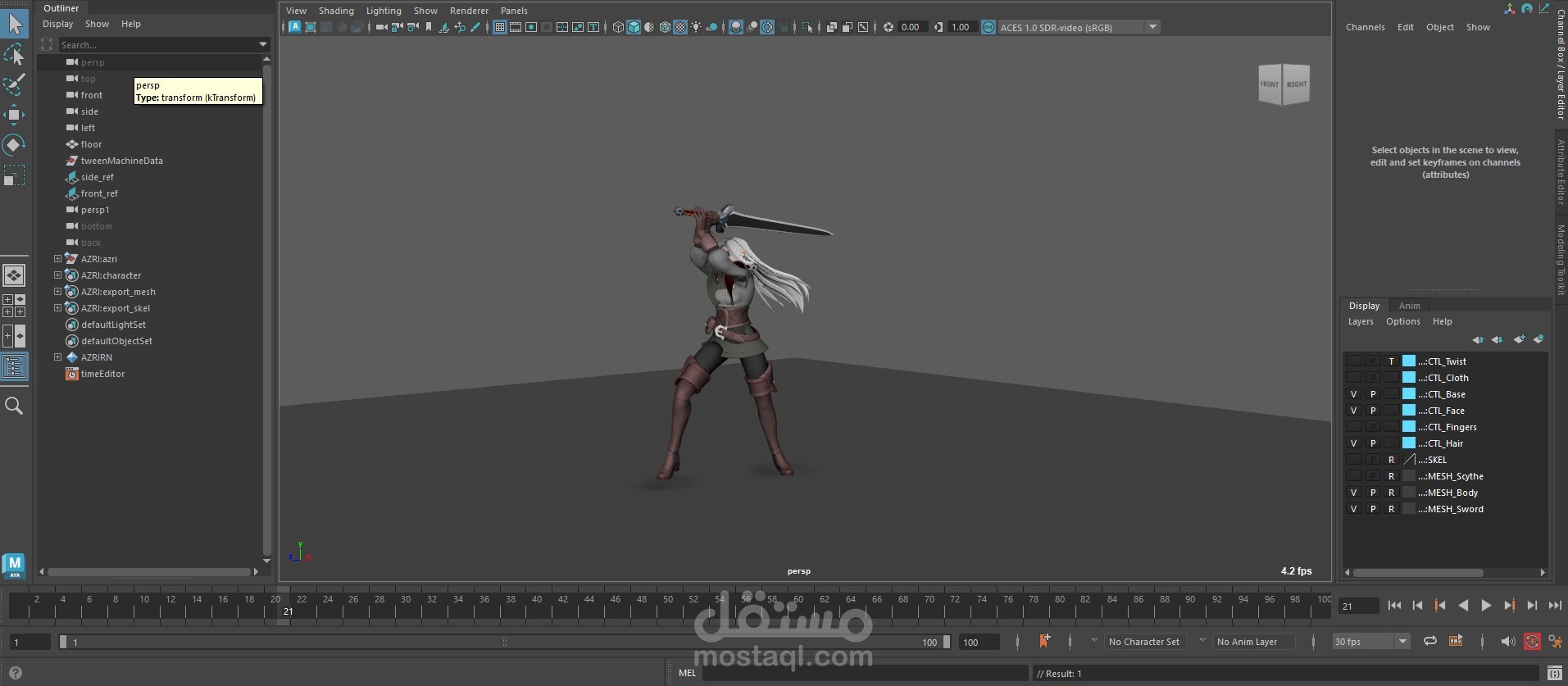Open the Outliner Display menu
Screen dimensions: 1568x686
tap(57, 24)
